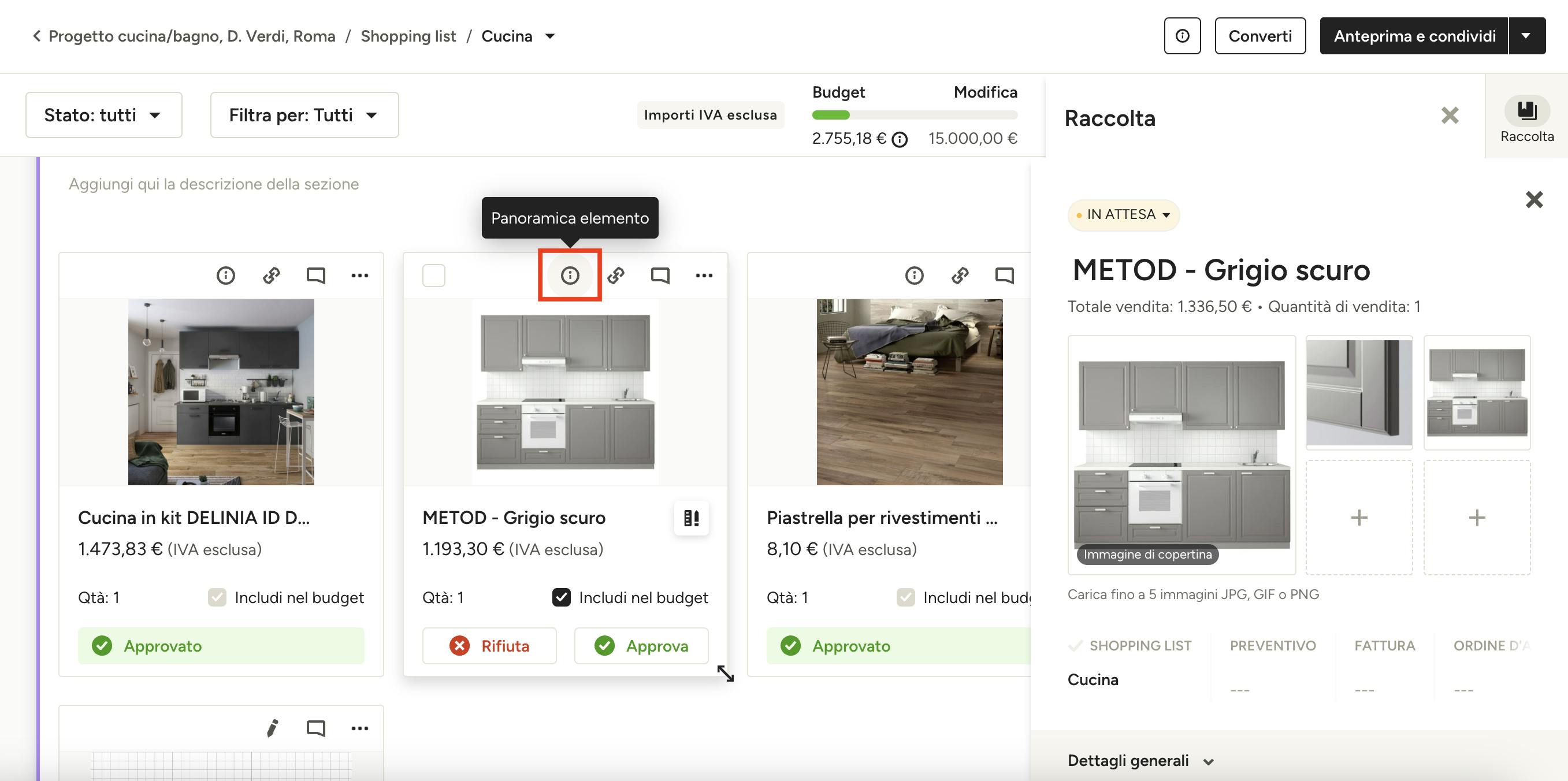Select ORDINE D'A tab
The image size is (1568, 781).
coord(1491,646)
